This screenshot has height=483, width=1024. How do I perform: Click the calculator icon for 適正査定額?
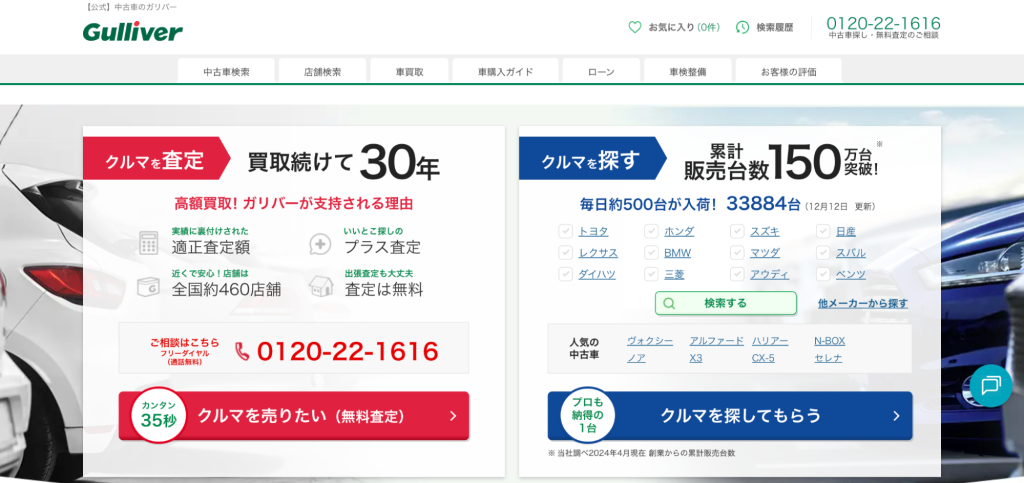149,242
